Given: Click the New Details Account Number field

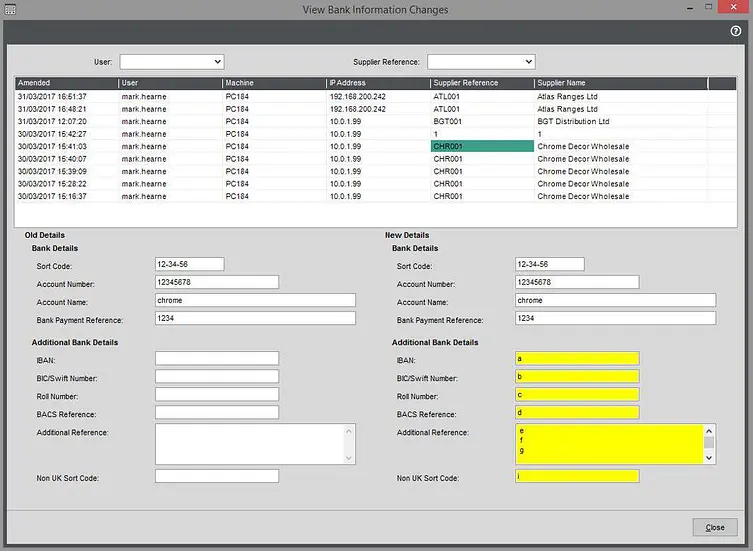Looking at the screenshot, I should (577, 282).
